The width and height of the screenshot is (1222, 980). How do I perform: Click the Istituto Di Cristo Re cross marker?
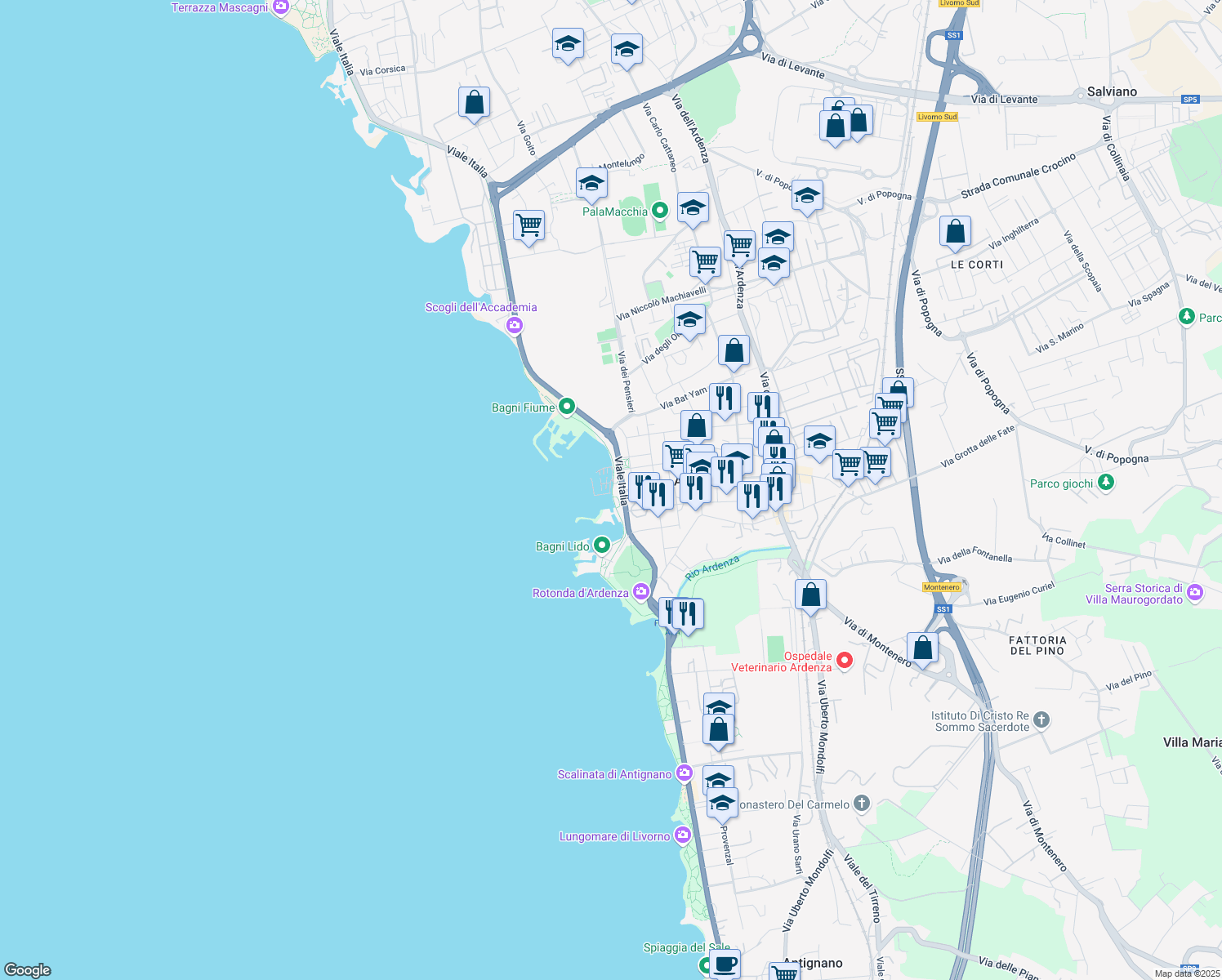click(x=1041, y=720)
